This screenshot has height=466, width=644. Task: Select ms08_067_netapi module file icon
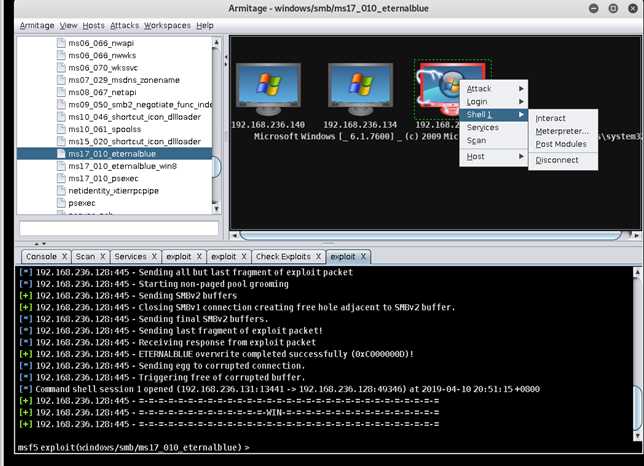61,92
